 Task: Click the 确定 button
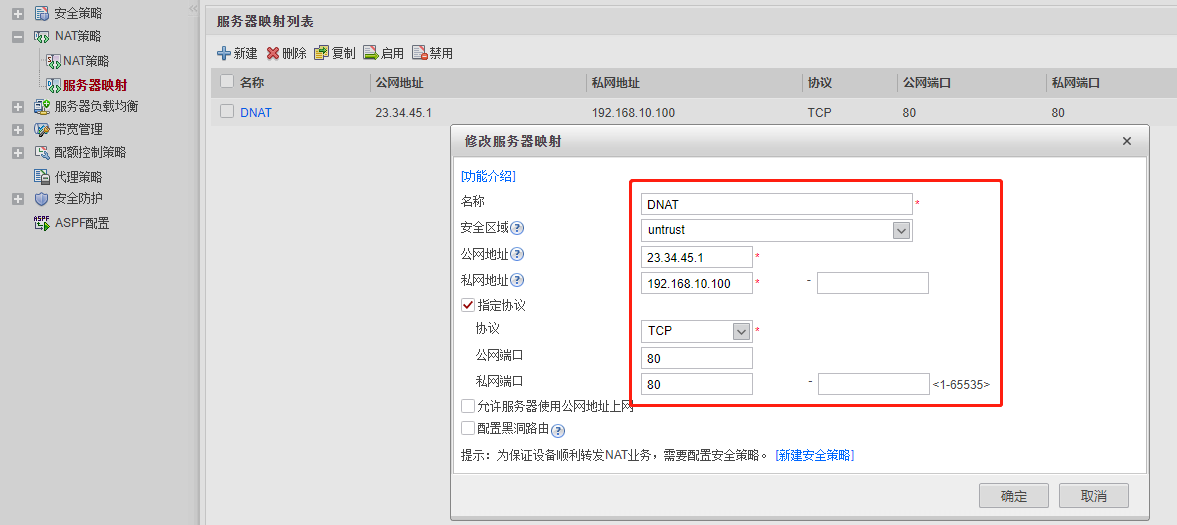click(1013, 496)
